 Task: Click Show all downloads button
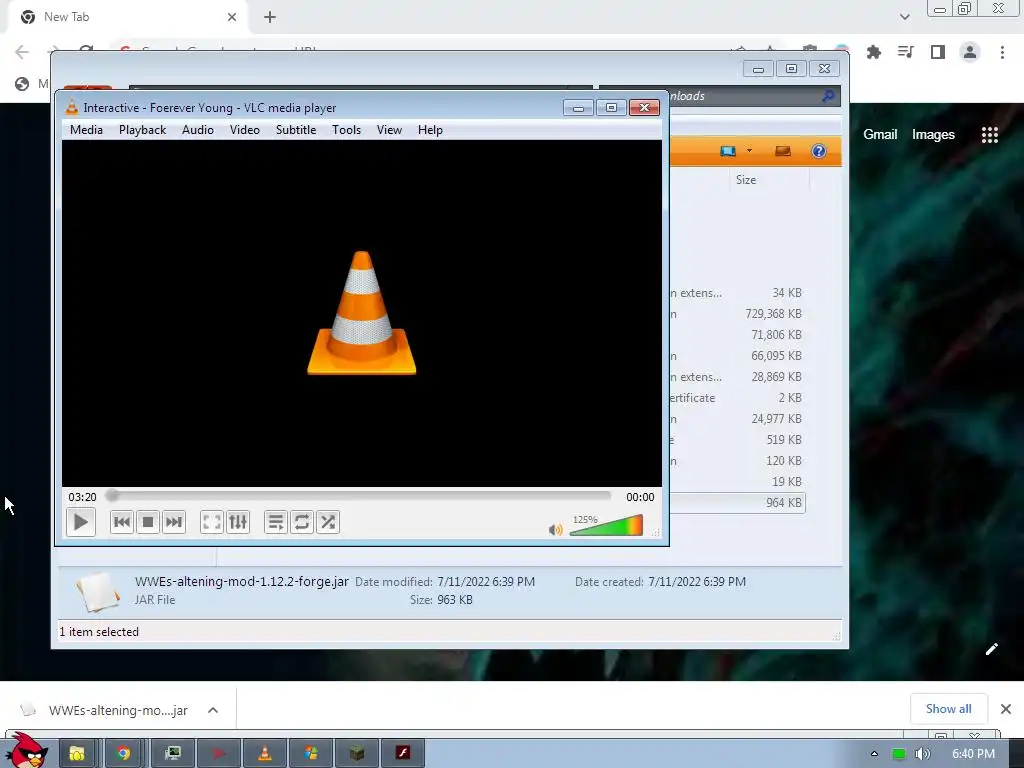point(948,709)
